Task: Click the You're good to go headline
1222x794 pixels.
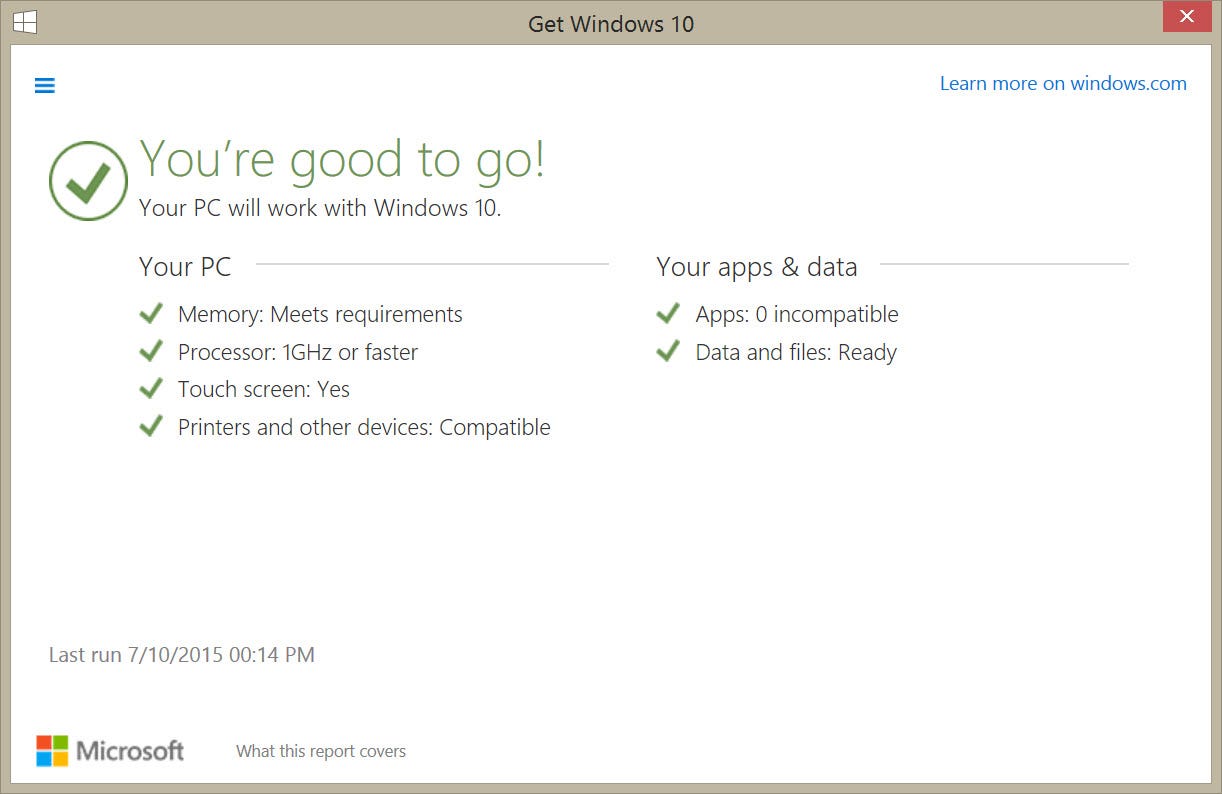Action: click(x=343, y=160)
